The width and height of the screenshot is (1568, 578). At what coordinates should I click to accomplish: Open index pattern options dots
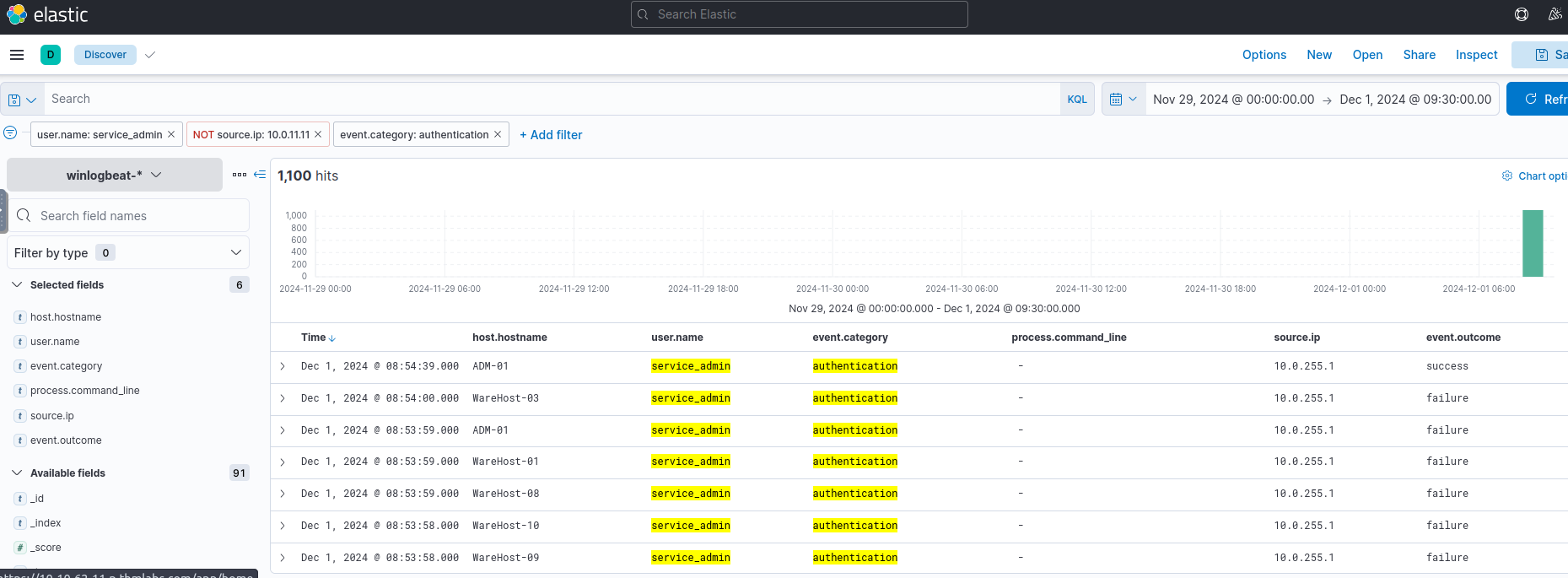pos(240,175)
